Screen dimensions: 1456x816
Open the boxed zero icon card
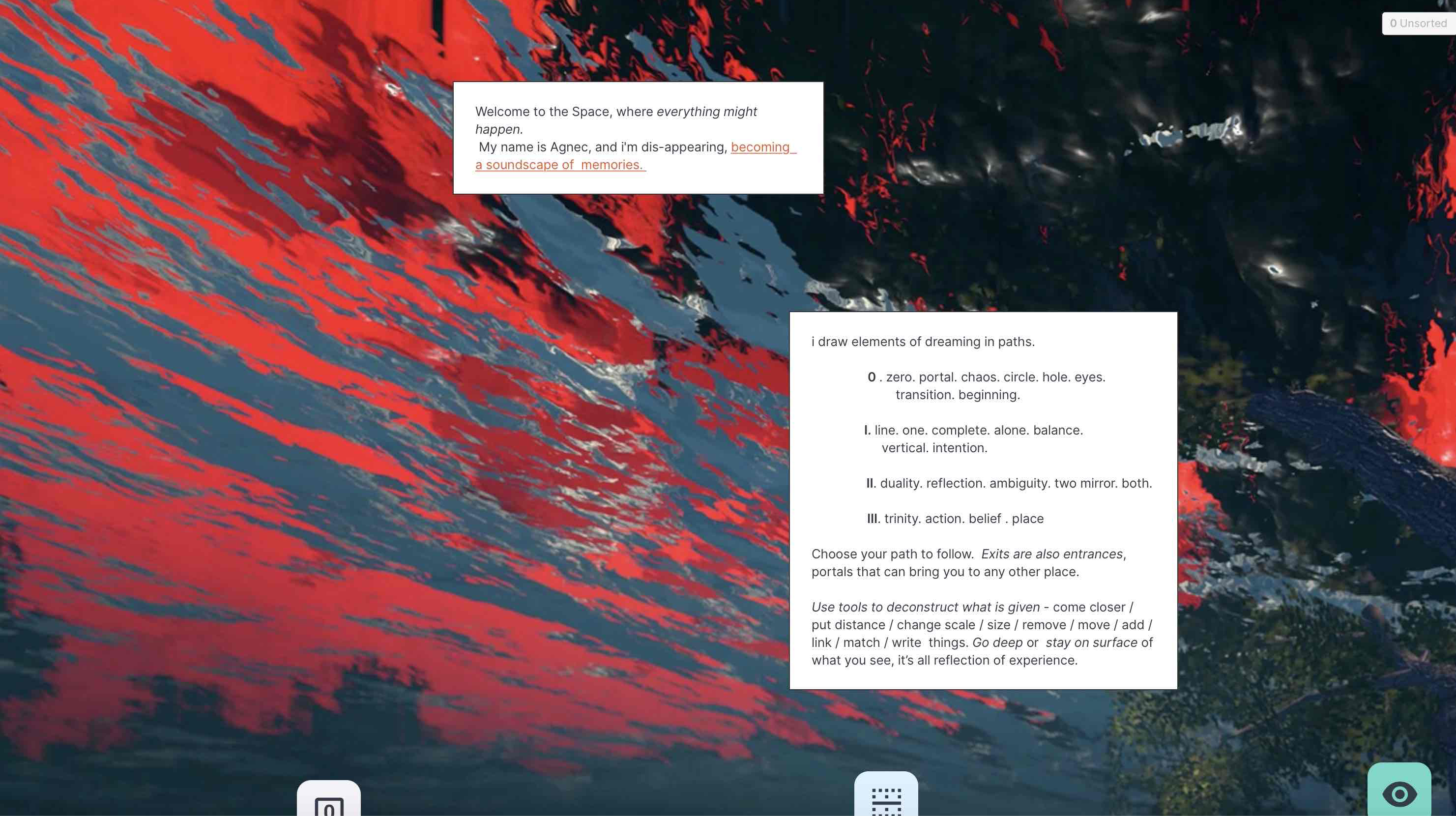point(328,798)
